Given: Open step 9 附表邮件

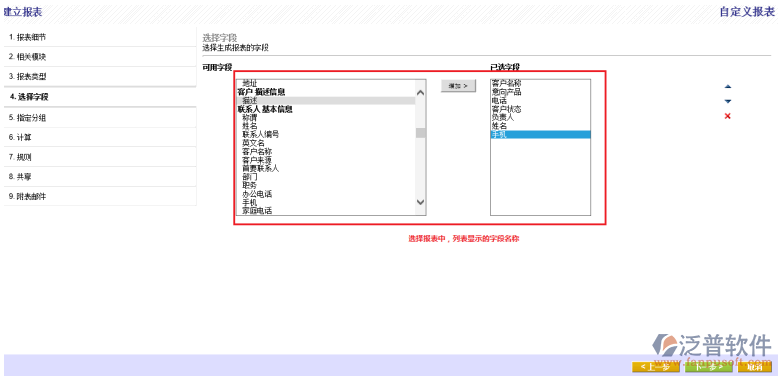Looking at the screenshot, I should click(x=100, y=196).
